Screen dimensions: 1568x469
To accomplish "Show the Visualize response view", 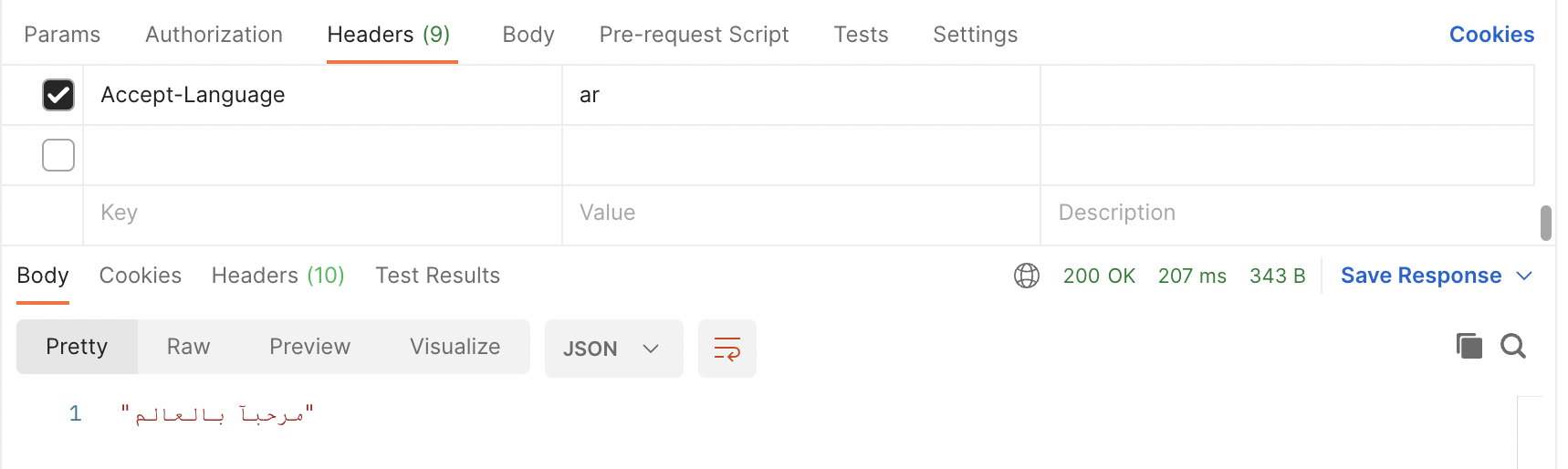I will [x=455, y=347].
